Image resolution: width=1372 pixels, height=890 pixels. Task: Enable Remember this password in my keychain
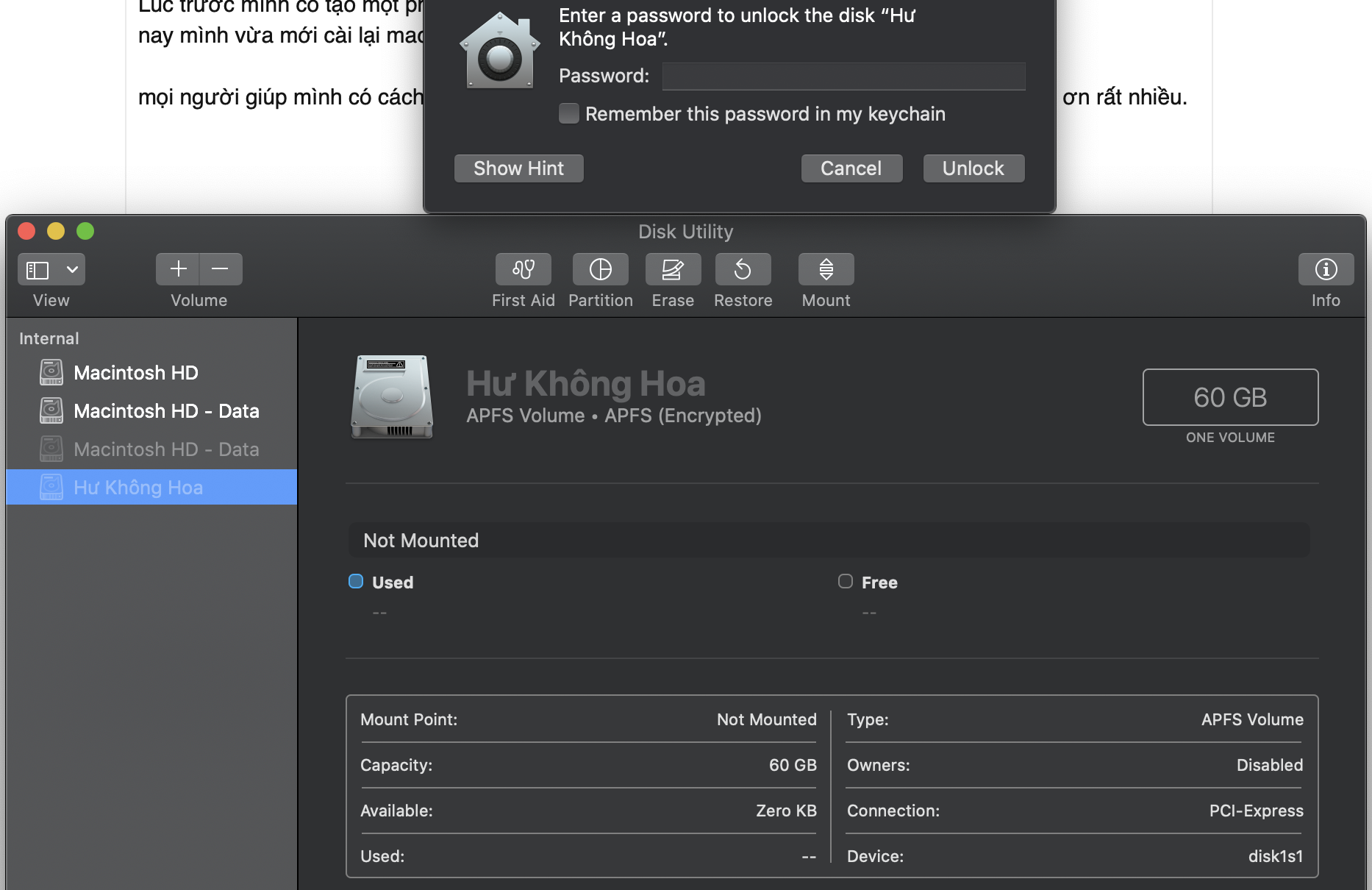(568, 113)
